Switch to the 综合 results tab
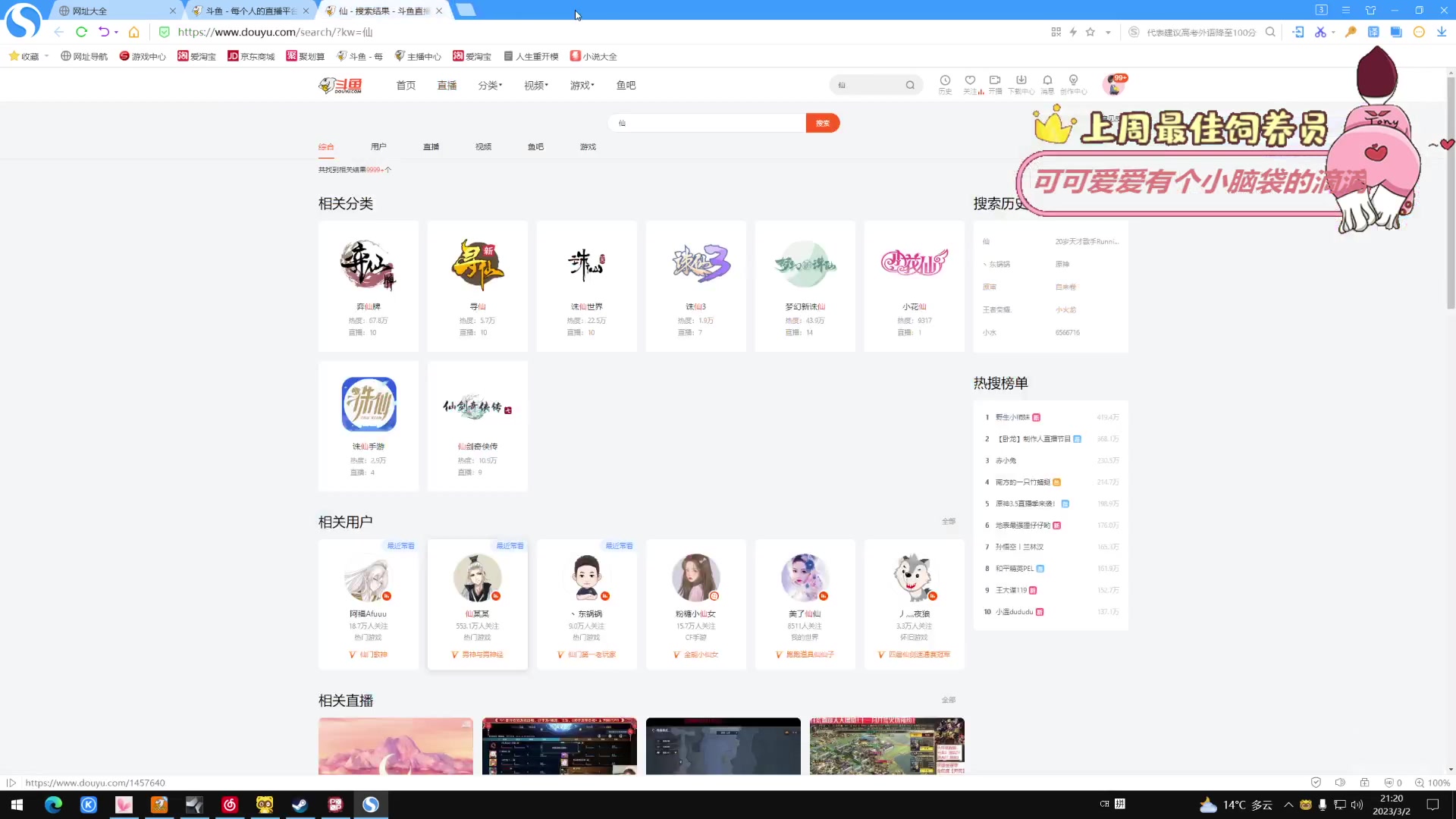This screenshot has height=819, width=1456. click(326, 147)
